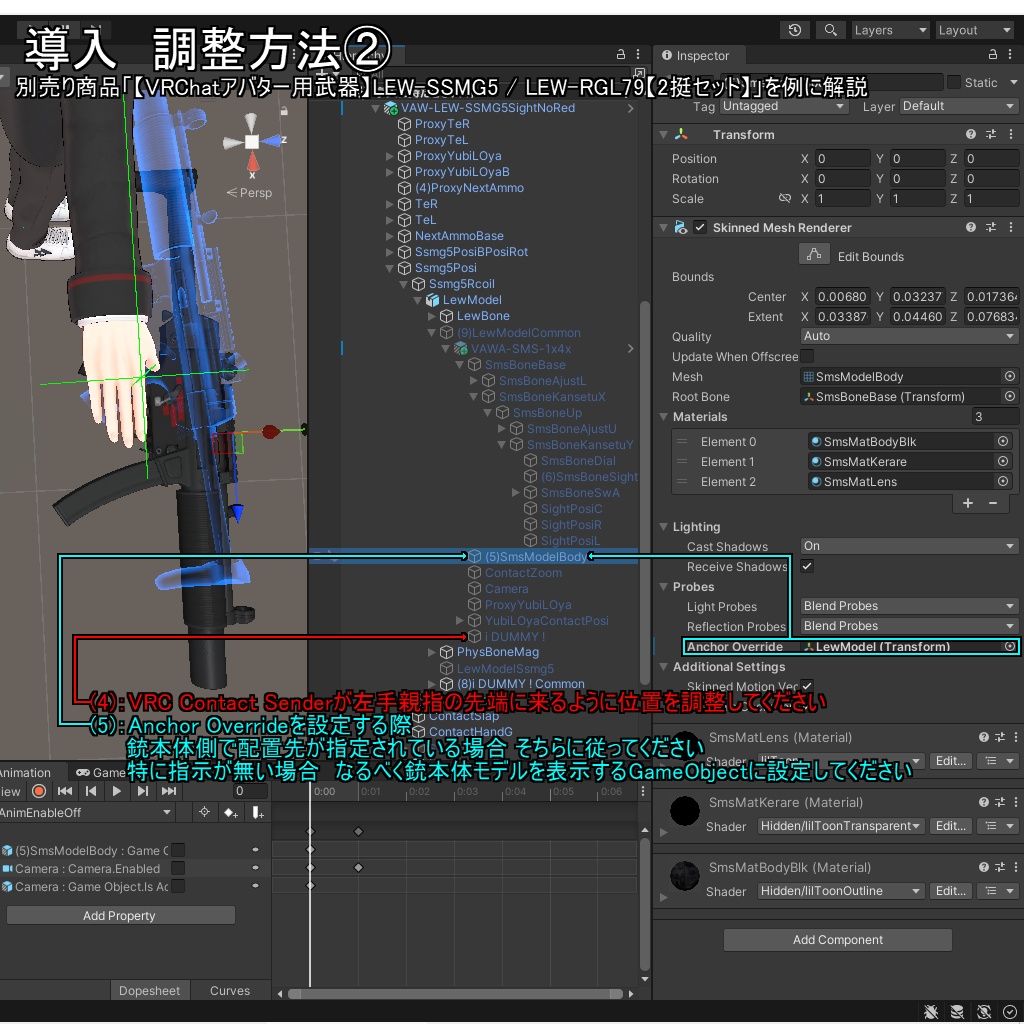Play the animation clip

[116, 791]
